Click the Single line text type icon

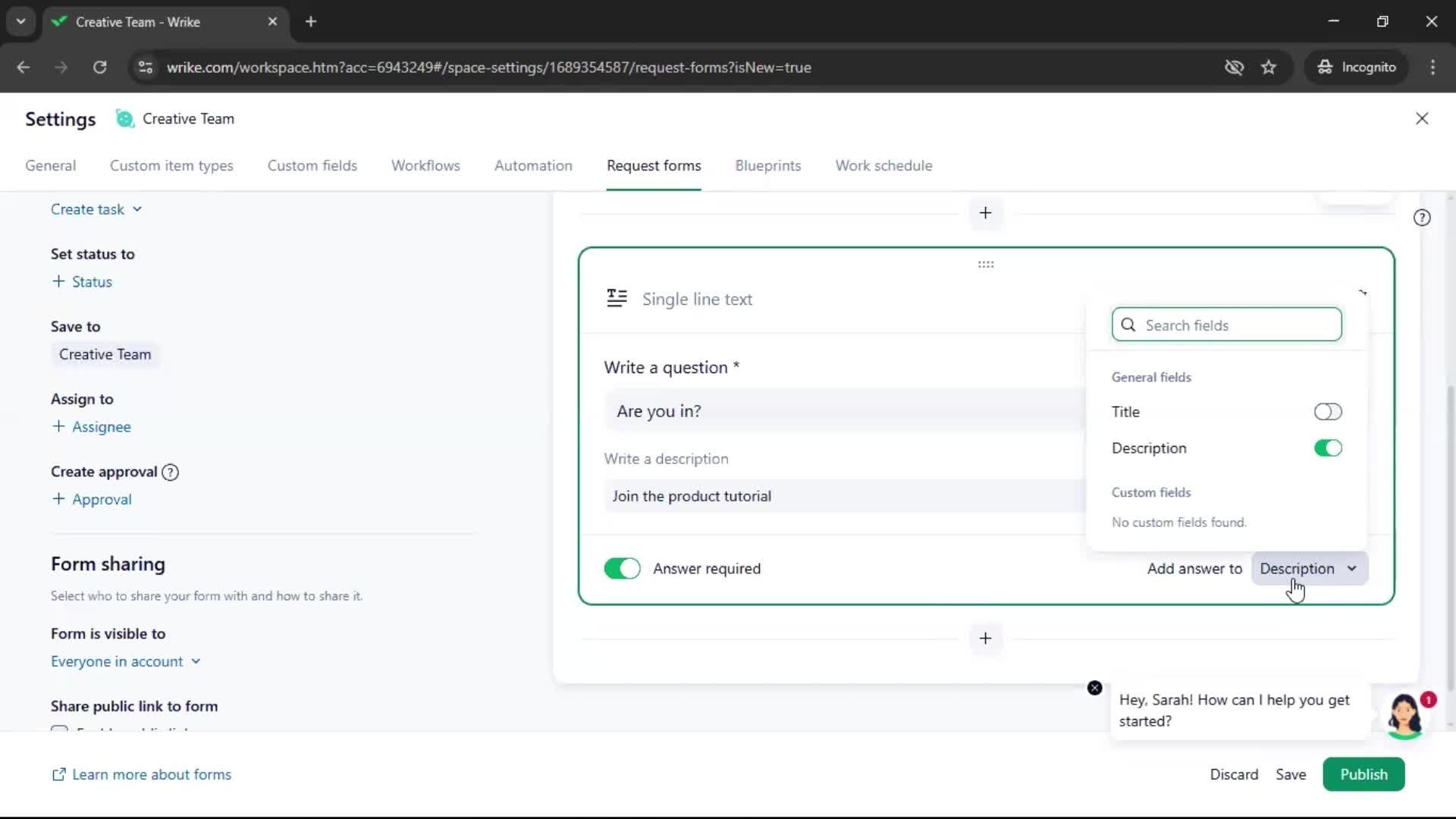617,299
